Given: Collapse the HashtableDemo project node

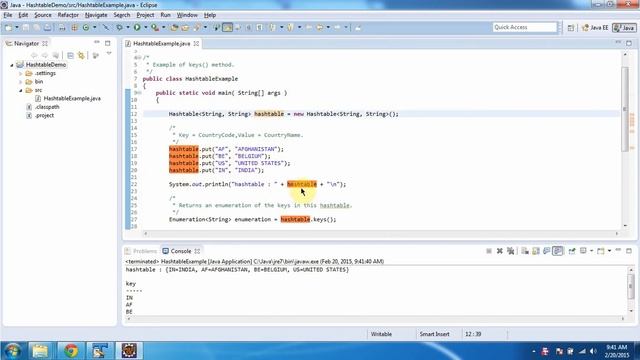Looking at the screenshot, I should pyautogui.click(x=12, y=65).
